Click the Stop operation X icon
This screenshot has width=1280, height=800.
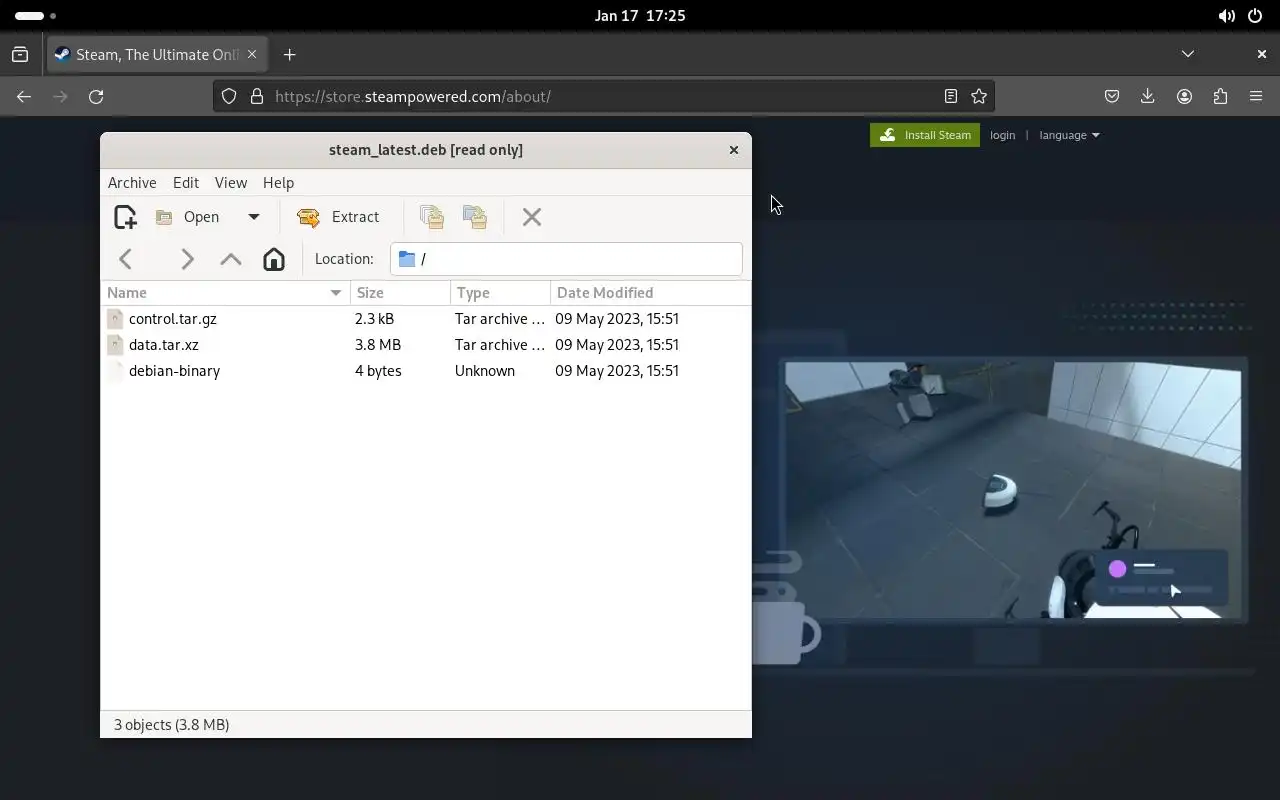[x=532, y=217]
